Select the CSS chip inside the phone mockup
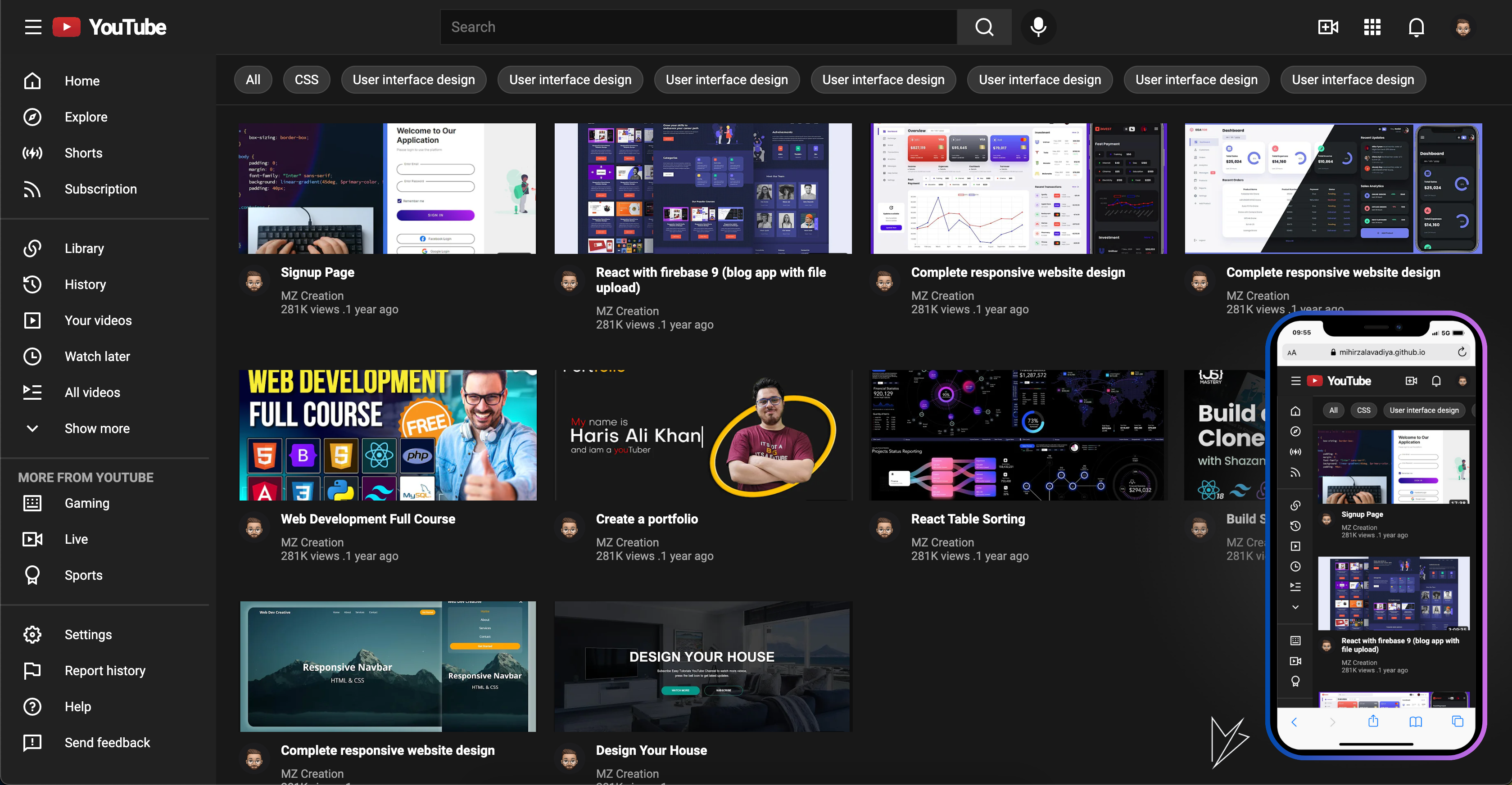The height and width of the screenshot is (785, 1512). click(x=1363, y=410)
